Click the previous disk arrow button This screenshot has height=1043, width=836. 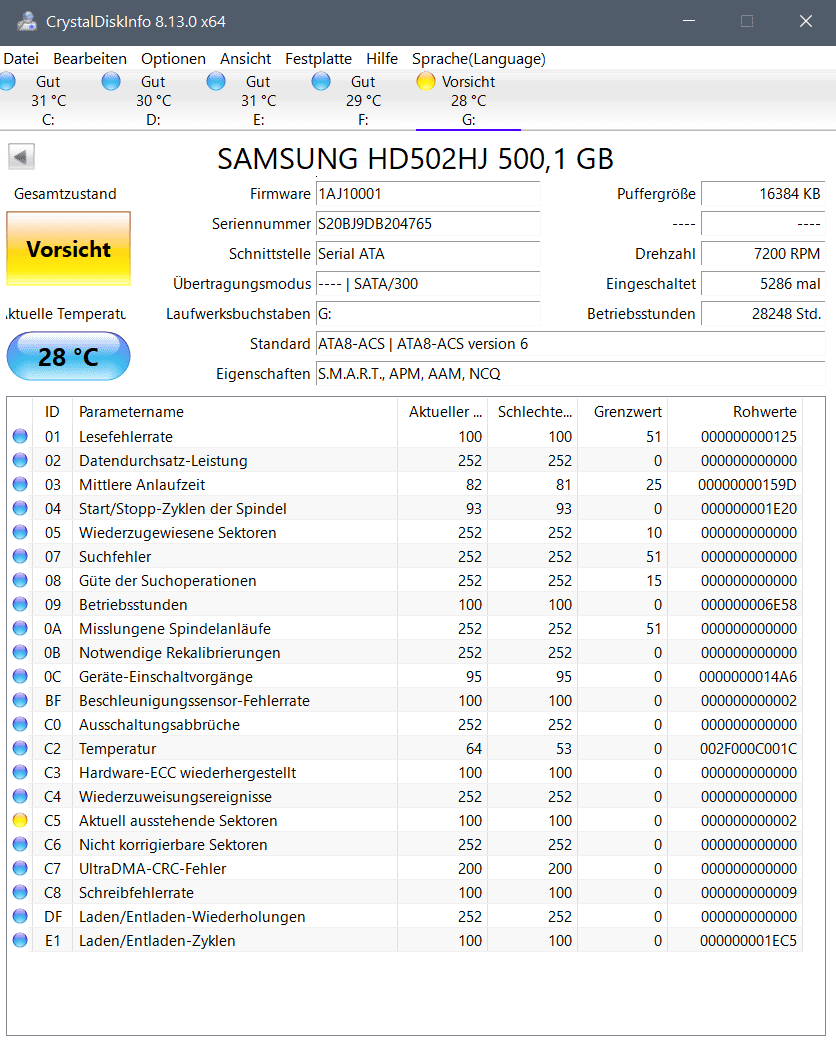click(x=21, y=157)
